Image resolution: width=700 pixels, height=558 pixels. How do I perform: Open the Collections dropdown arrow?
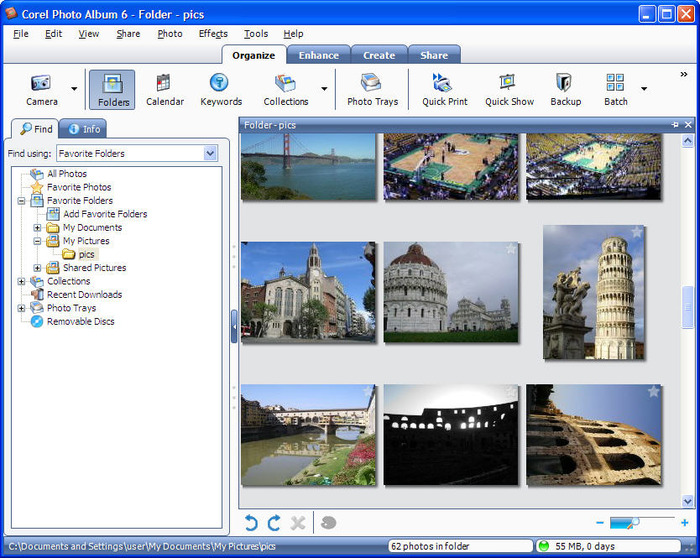pyautogui.click(x=324, y=89)
